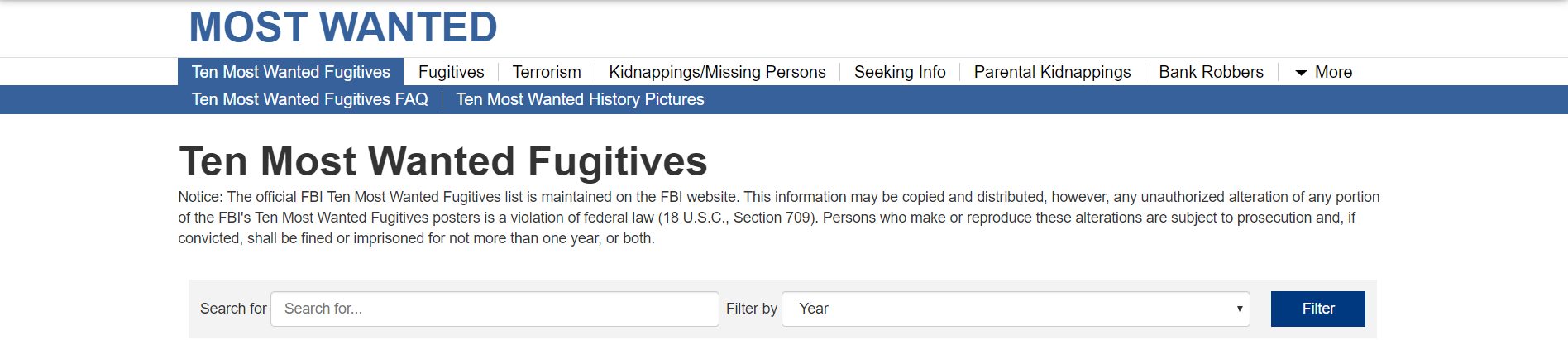
Task: Click the "Search for" label
Action: (233, 309)
